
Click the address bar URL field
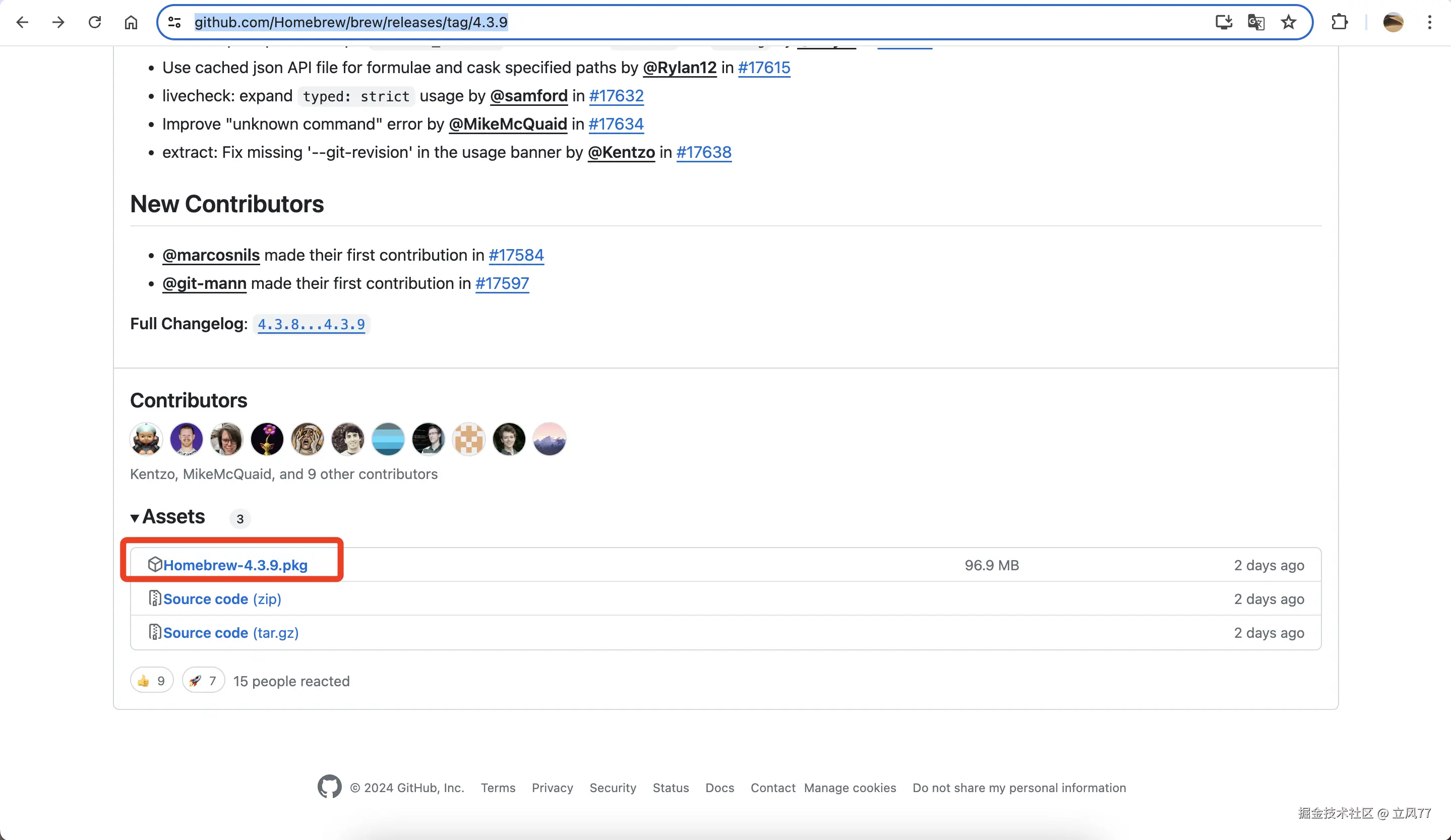(691, 23)
